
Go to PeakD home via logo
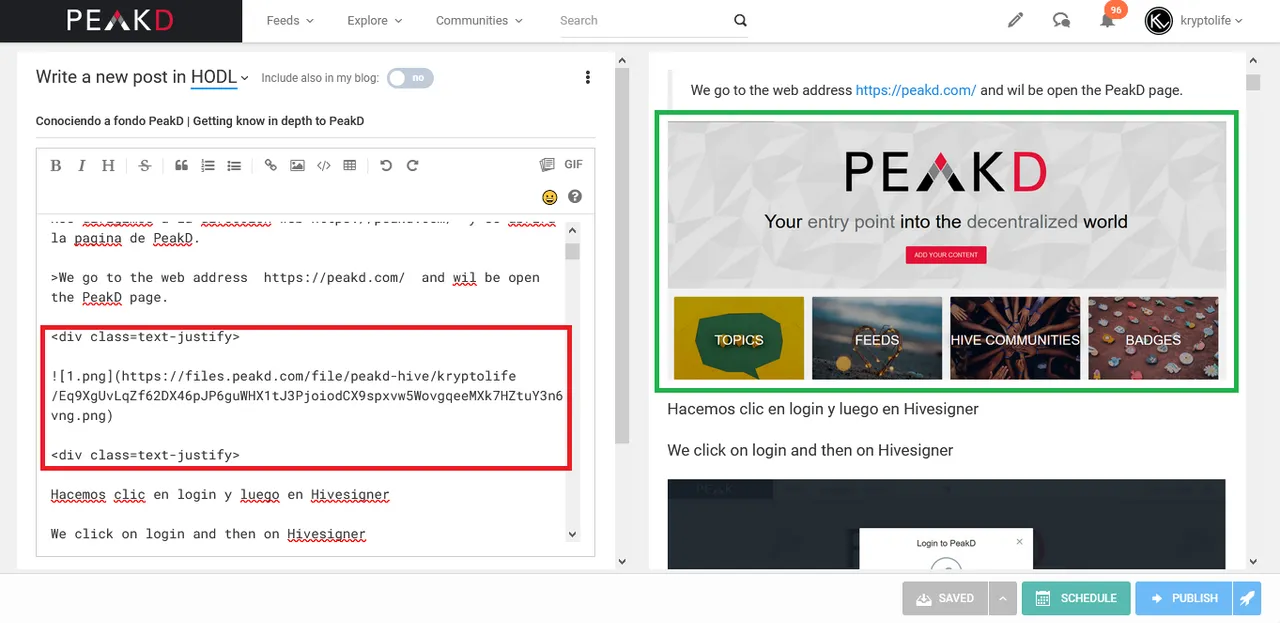(119, 20)
